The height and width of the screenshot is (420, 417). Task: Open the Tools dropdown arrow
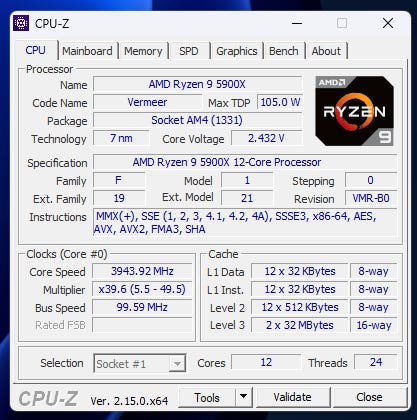[244, 397]
